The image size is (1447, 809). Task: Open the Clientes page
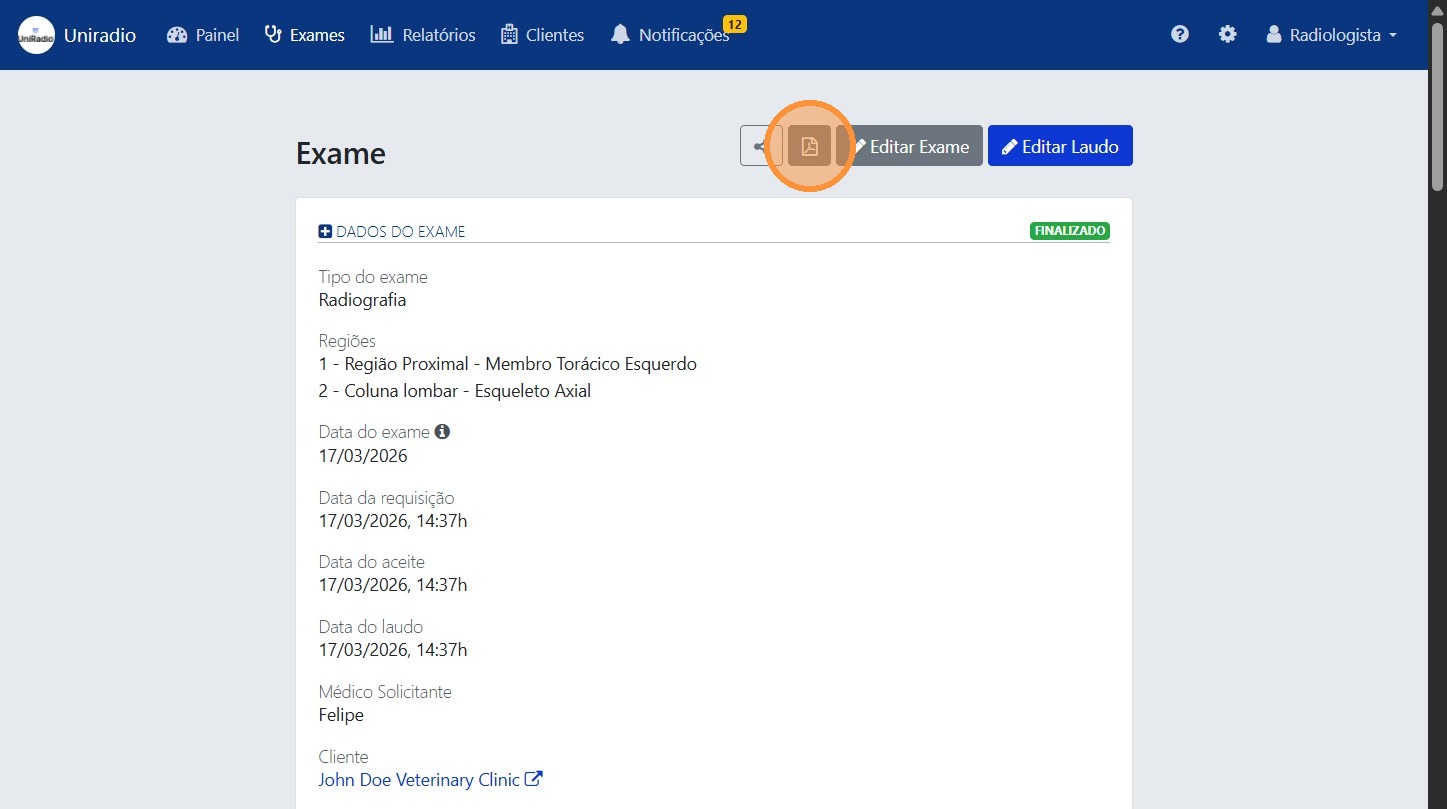coord(542,35)
